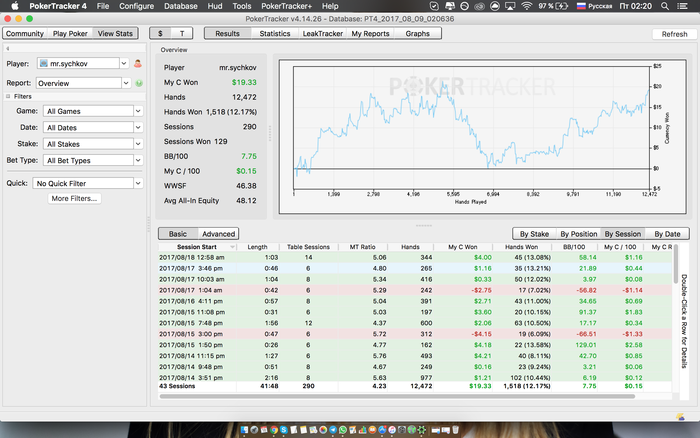
Task: Sort table by Hands Won column header
Action: (521, 247)
